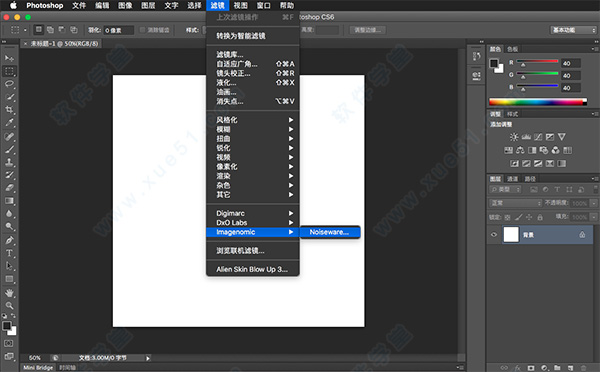Choose 转换为智能滤镜 menu item
The width and height of the screenshot is (600, 372).
tap(253, 36)
